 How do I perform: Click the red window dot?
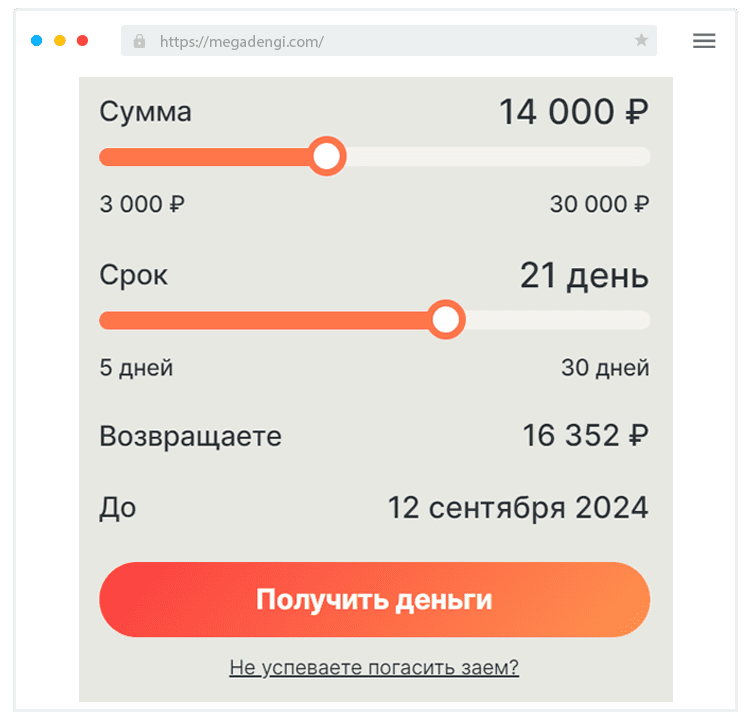[x=82, y=41]
